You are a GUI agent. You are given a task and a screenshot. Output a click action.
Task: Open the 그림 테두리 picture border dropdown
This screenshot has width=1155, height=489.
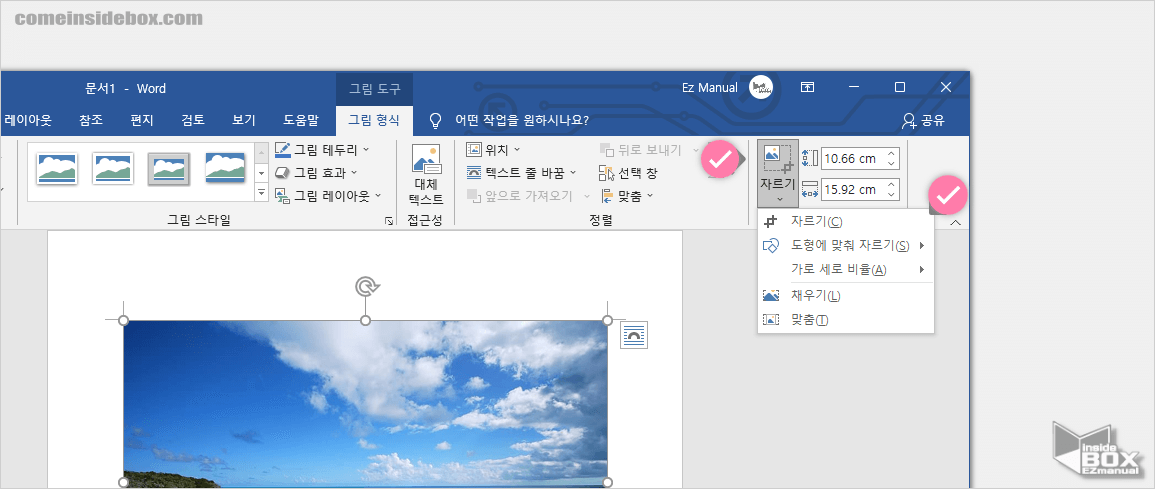click(x=366, y=149)
